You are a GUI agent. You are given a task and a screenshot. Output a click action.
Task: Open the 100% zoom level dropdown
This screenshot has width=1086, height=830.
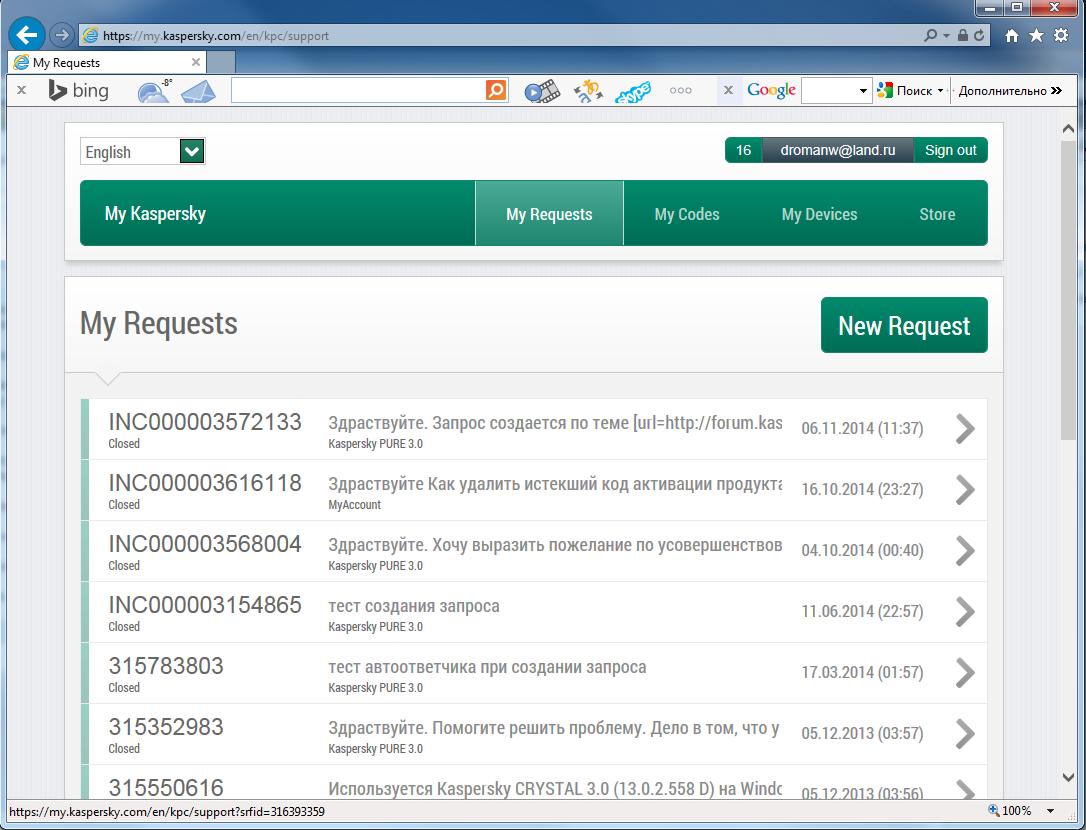click(1051, 811)
